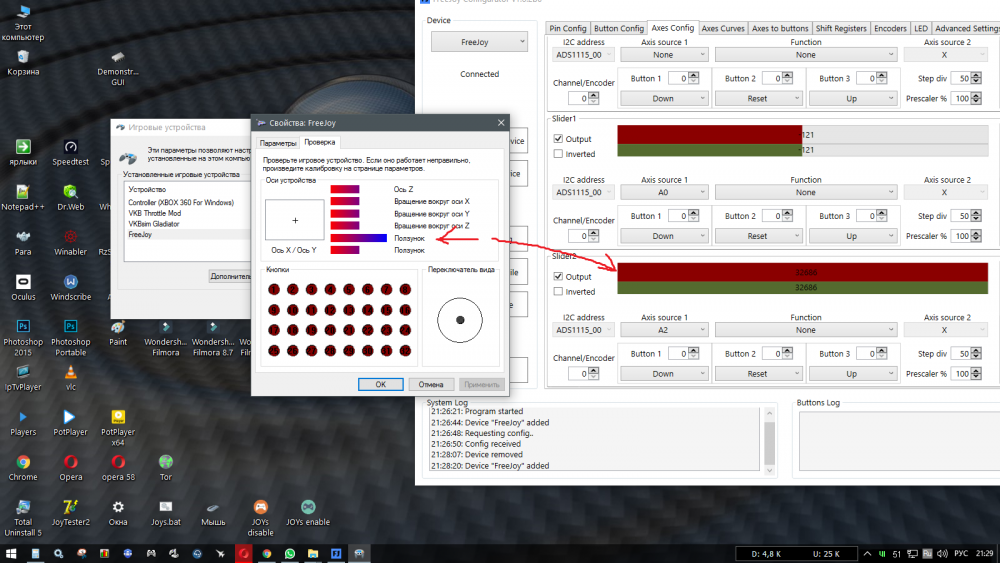Screen dimensions: 1000x563
Task: Open the Speedtest desktop icon
Action: 70,147
